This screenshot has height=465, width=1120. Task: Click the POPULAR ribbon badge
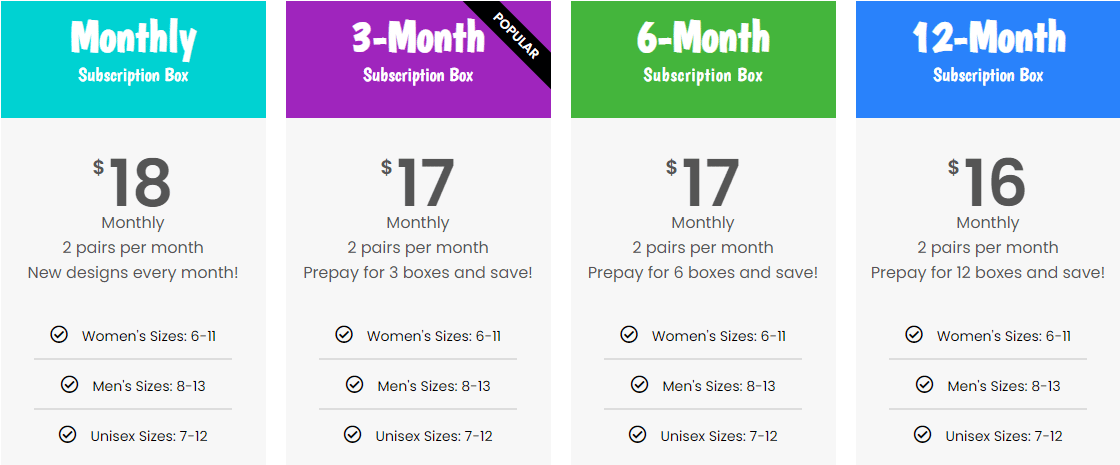click(516, 37)
